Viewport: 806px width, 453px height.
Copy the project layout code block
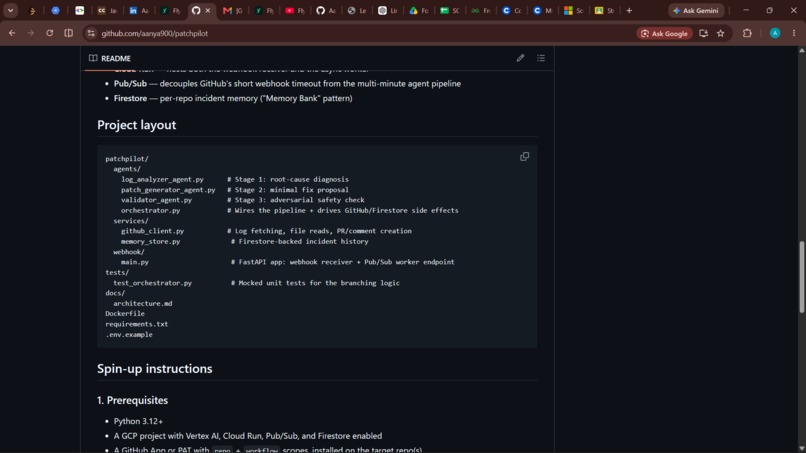[524, 156]
